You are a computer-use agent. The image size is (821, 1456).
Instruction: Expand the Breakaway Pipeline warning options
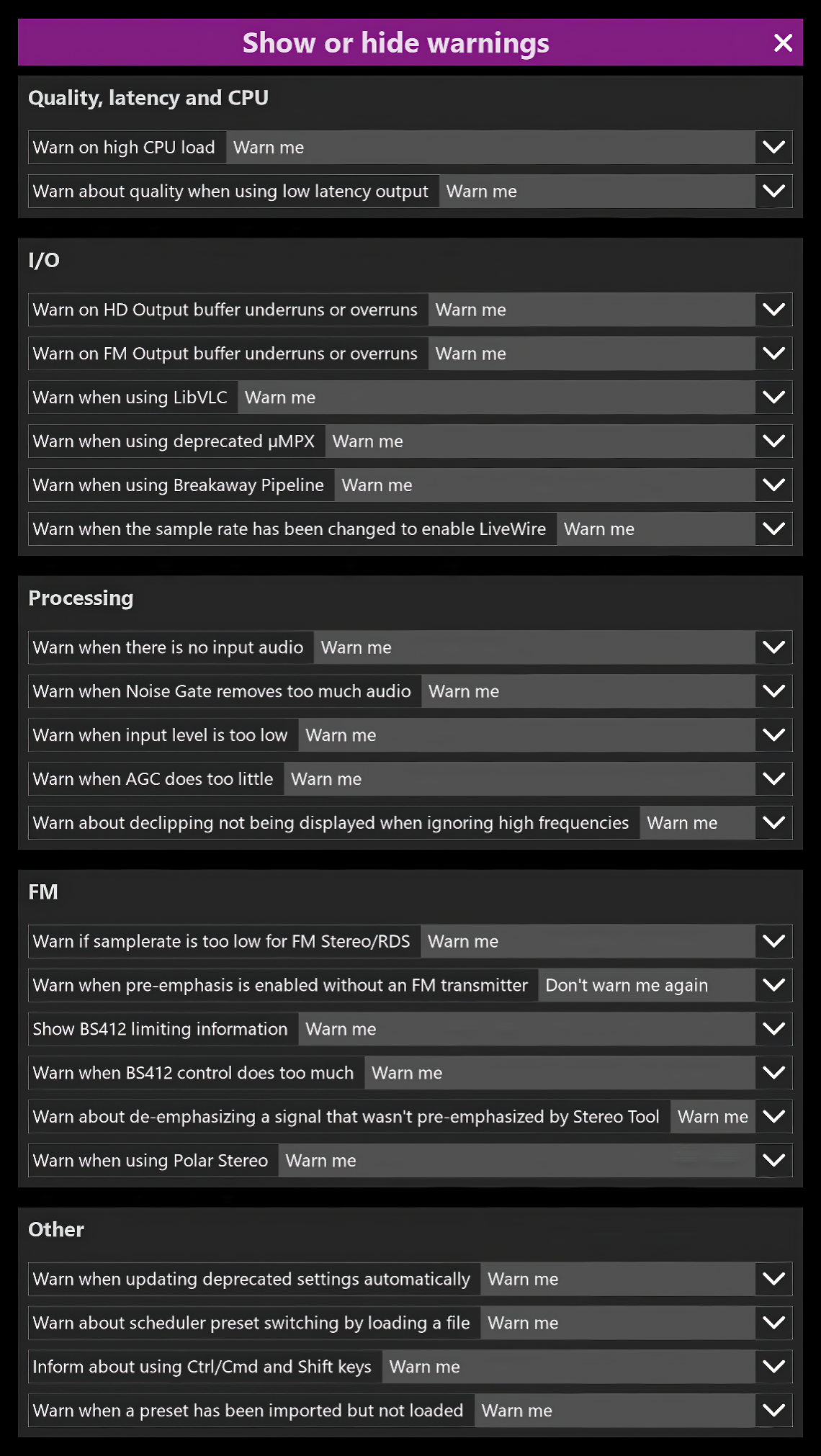pyautogui.click(x=773, y=485)
